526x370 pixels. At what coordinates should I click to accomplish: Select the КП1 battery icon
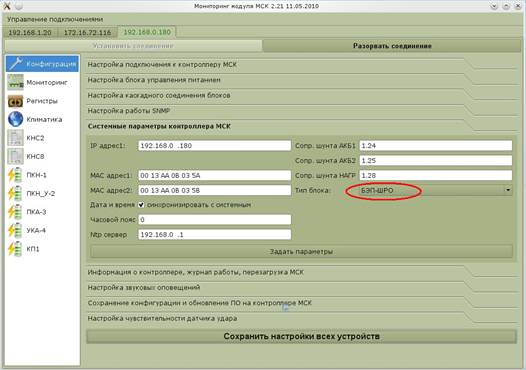point(15,249)
